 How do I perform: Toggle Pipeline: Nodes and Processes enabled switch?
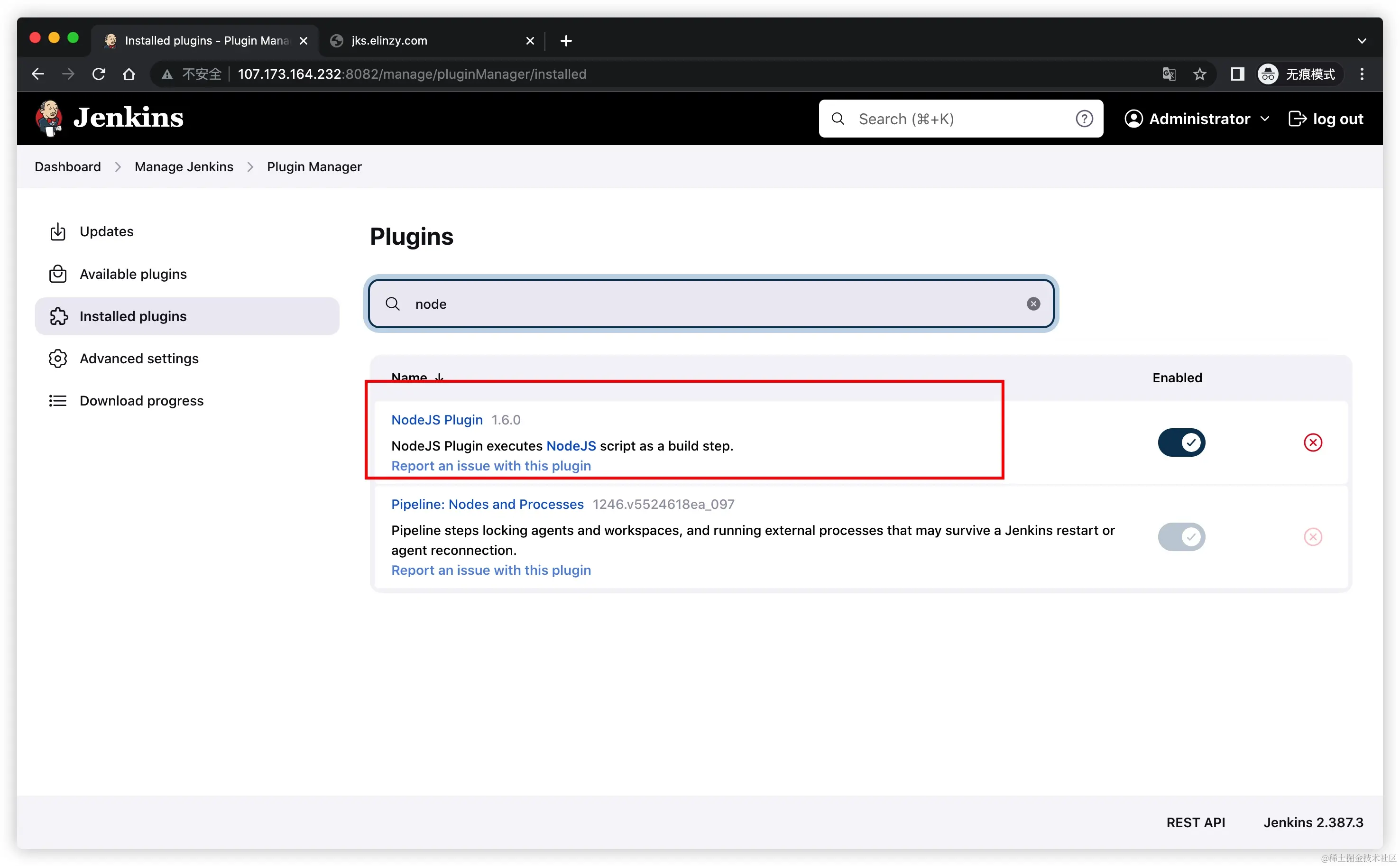[x=1181, y=537]
